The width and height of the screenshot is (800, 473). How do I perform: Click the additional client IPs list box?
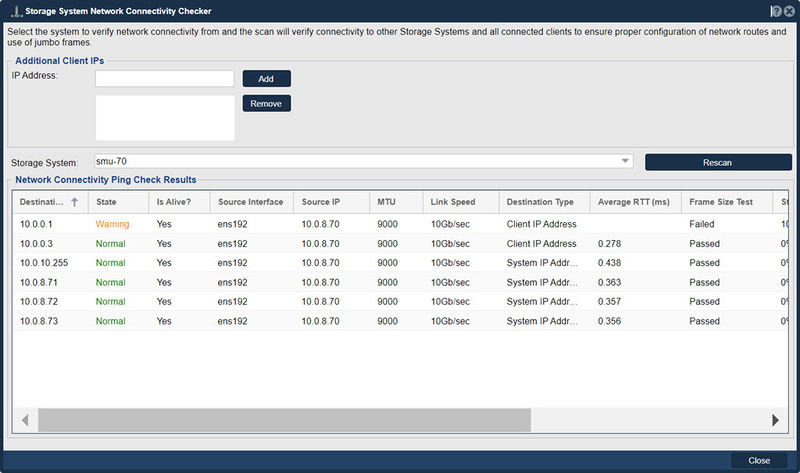(x=165, y=118)
